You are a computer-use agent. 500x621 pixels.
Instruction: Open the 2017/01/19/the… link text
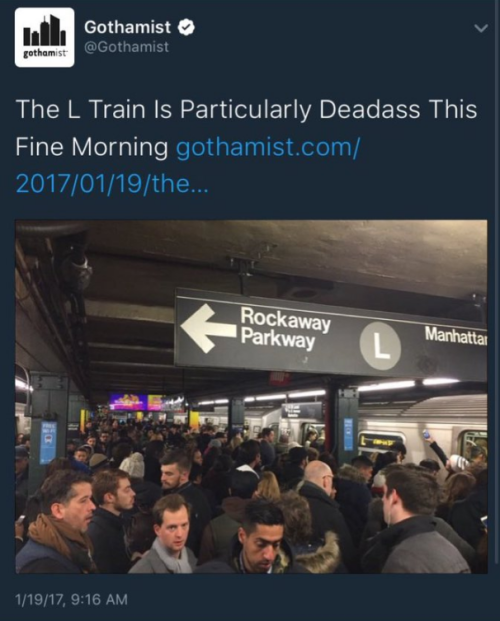click(112, 184)
